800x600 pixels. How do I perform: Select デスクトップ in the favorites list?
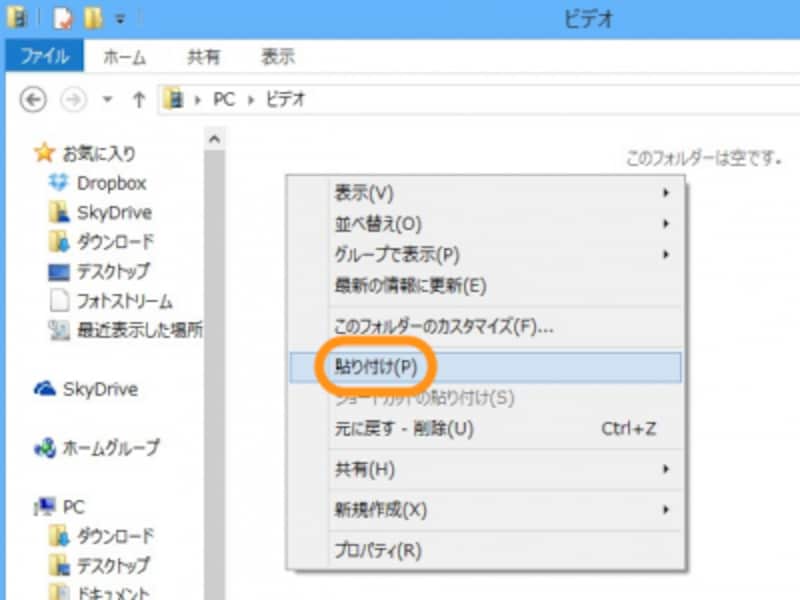(x=113, y=271)
